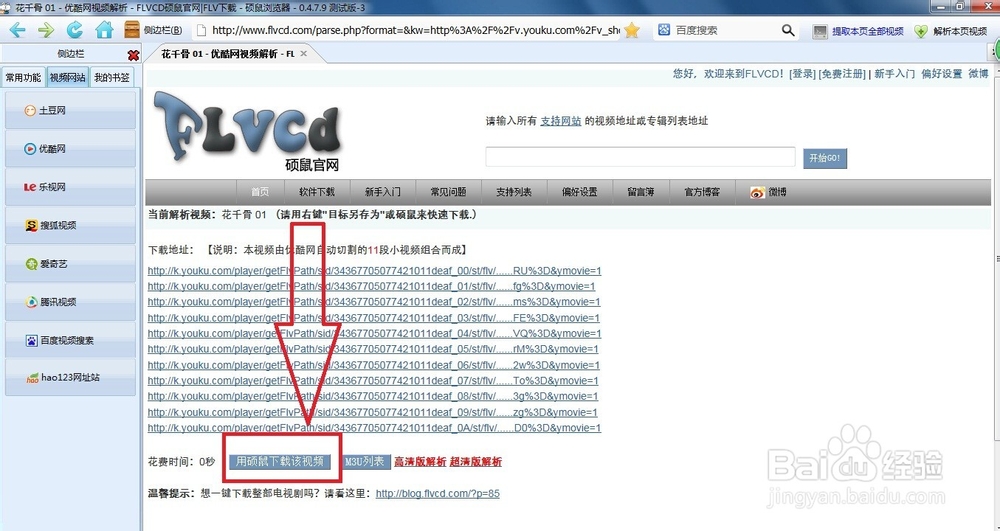Image resolution: width=1000 pixels, height=531 pixels.
Task: Open download link ending FE%3D&ymovie=1
Action: pos(374,317)
